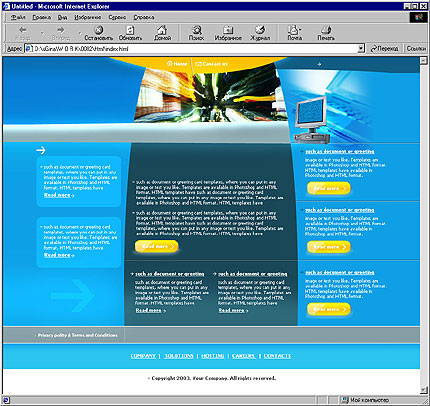Click the page icon in address bar

(x=29, y=49)
